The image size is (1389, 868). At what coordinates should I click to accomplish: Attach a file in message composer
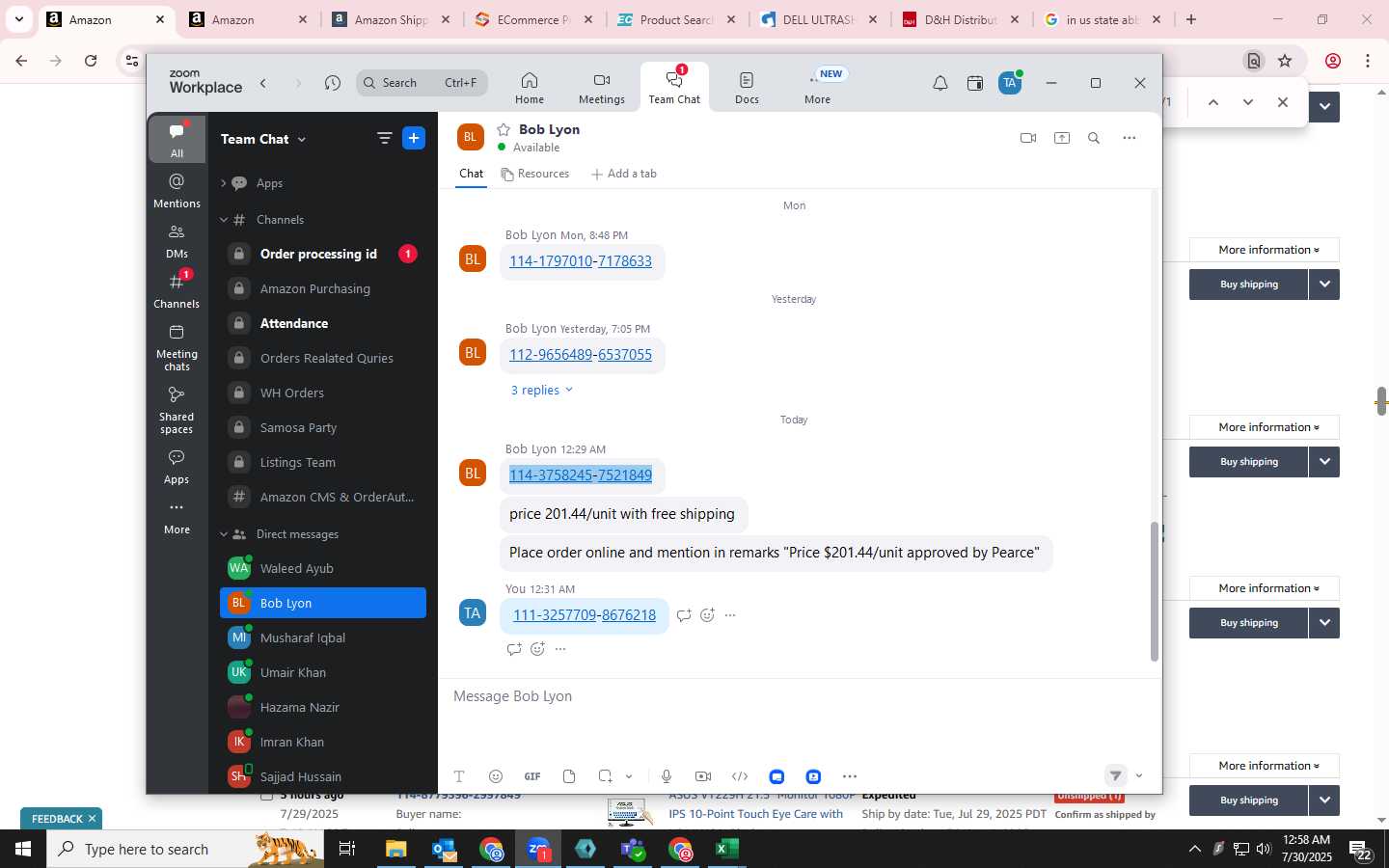point(569,776)
